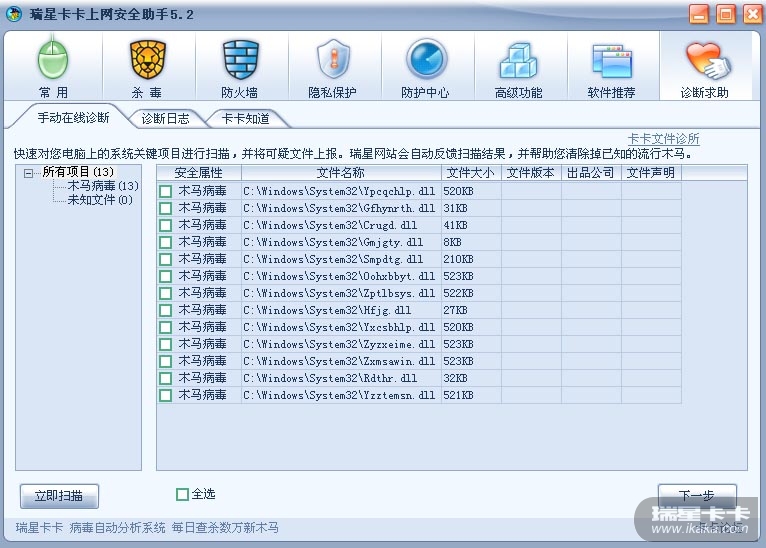This screenshot has width=766, height=548.
Task: Switch to the 手动在线诊断 tab
Action: click(x=73, y=118)
